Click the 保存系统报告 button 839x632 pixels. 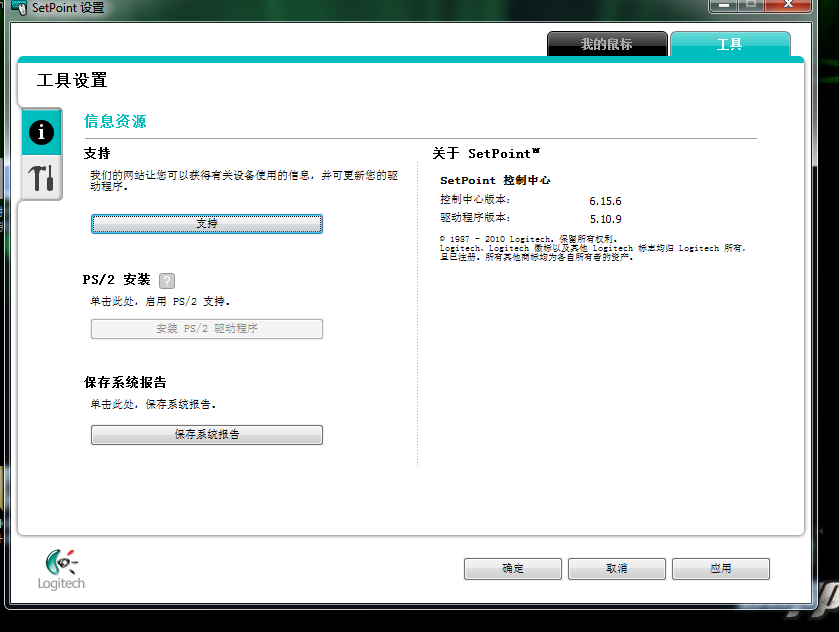click(x=207, y=435)
